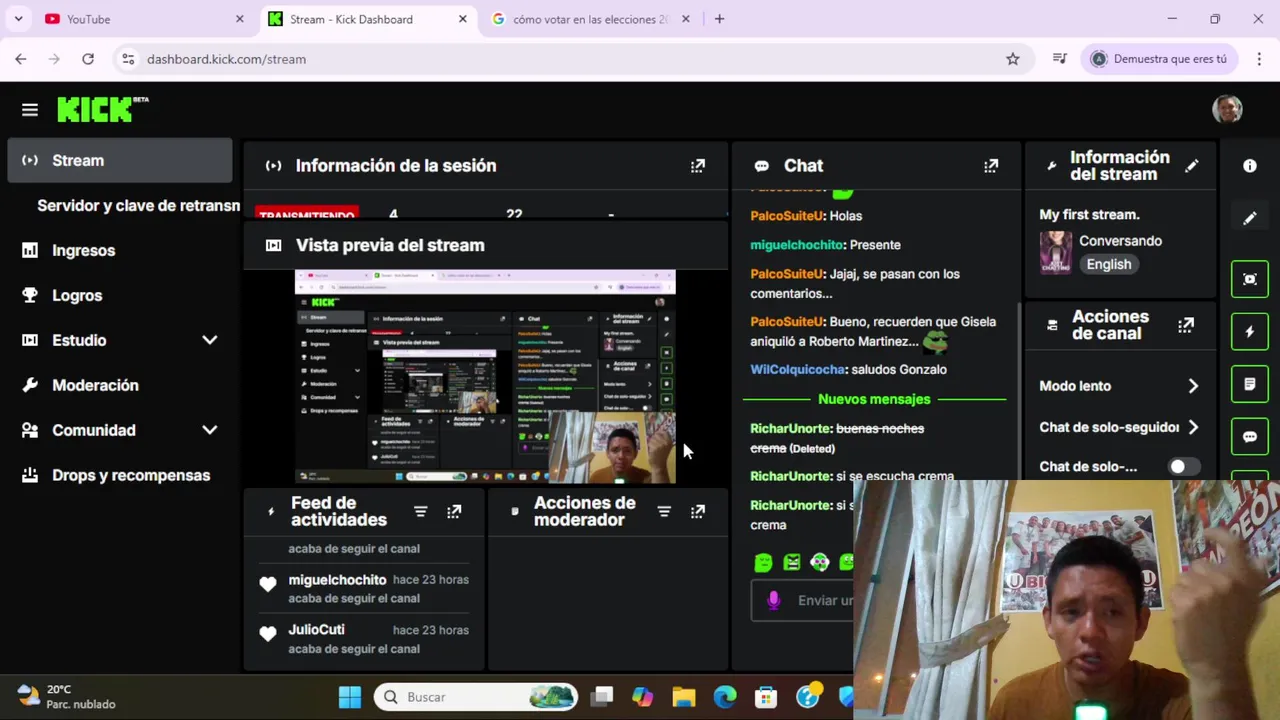
Task: Open filter options for Feed de actividades
Action: (x=421, y=512)
